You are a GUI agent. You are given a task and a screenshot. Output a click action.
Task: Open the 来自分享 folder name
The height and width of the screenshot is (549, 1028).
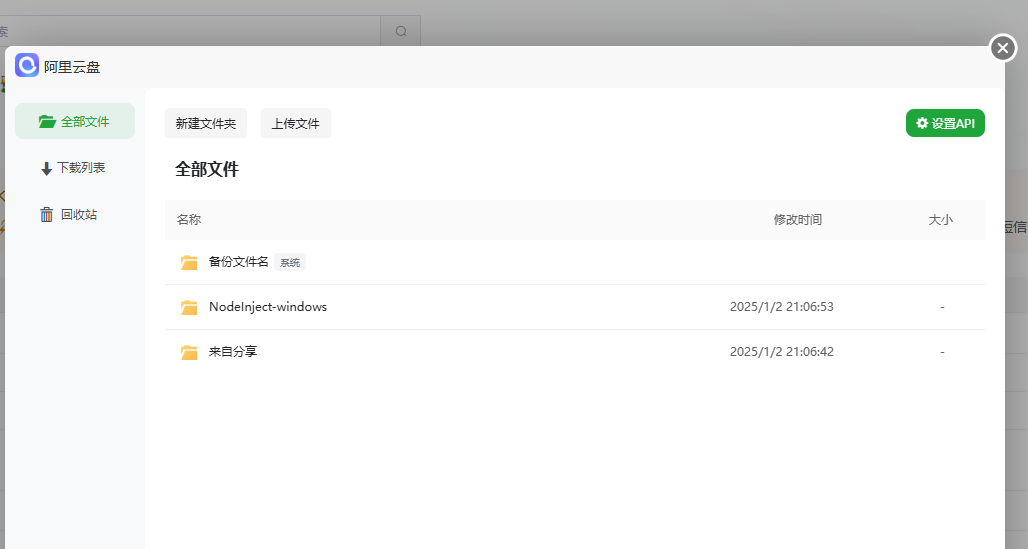pos(233,352)
